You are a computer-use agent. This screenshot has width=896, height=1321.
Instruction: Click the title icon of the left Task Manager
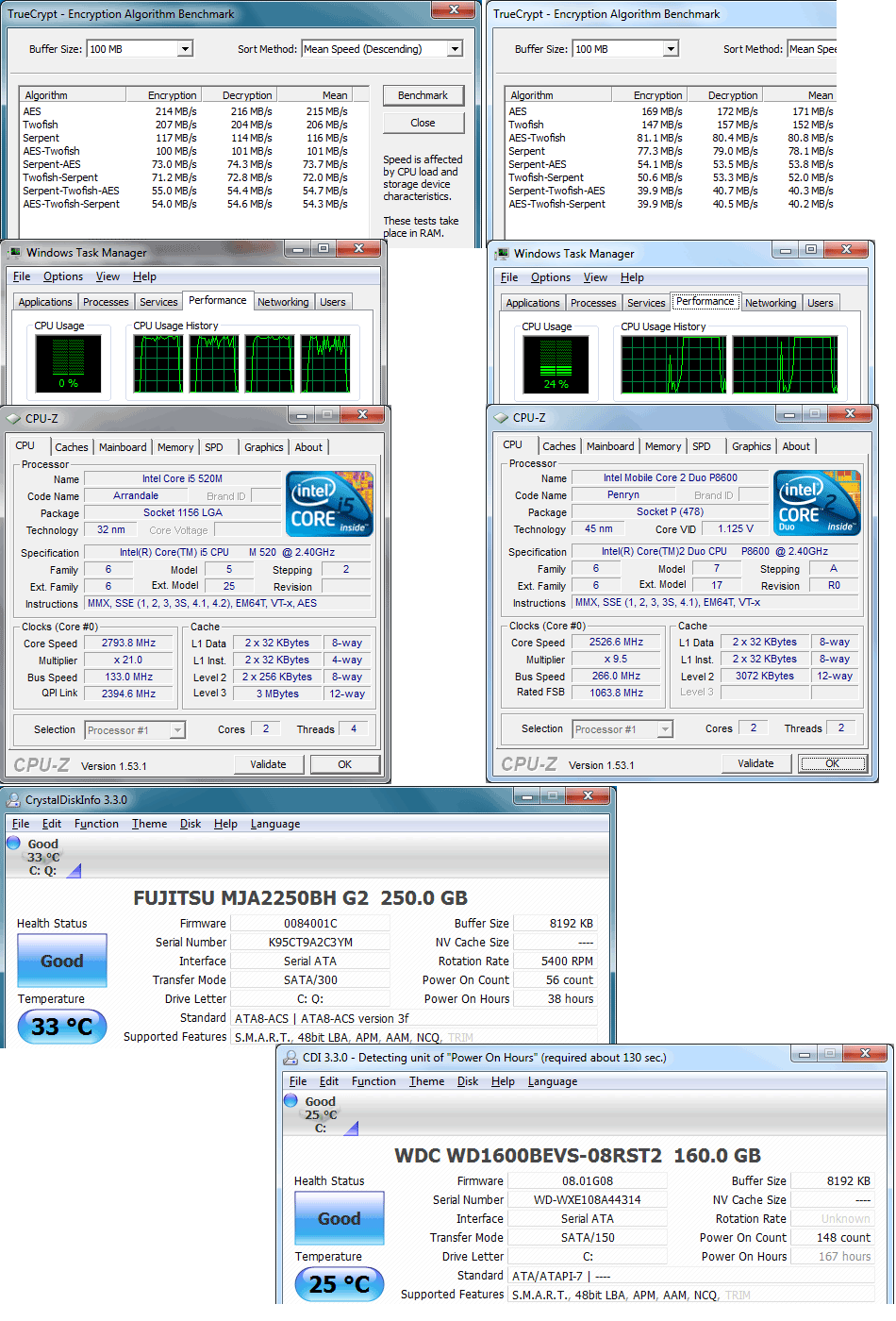[14, 252]
